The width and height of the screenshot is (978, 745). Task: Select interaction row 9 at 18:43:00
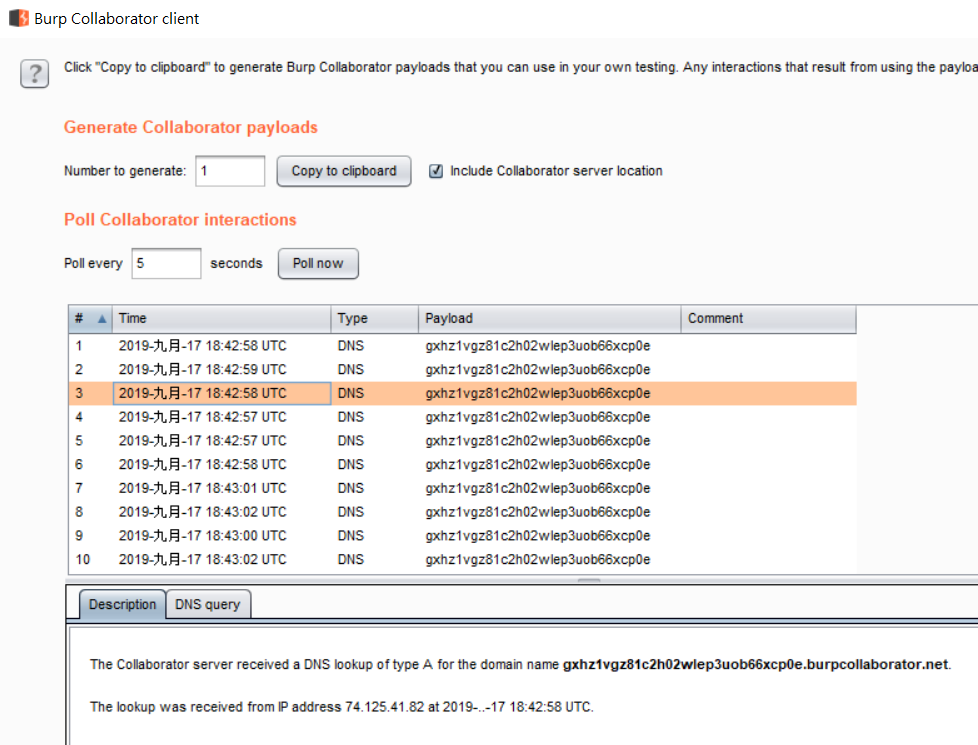462,535
